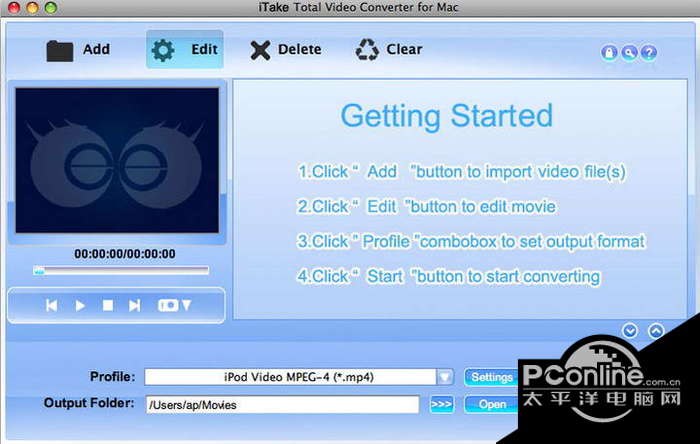Open the Profile combobox

(x=299, y=377)
